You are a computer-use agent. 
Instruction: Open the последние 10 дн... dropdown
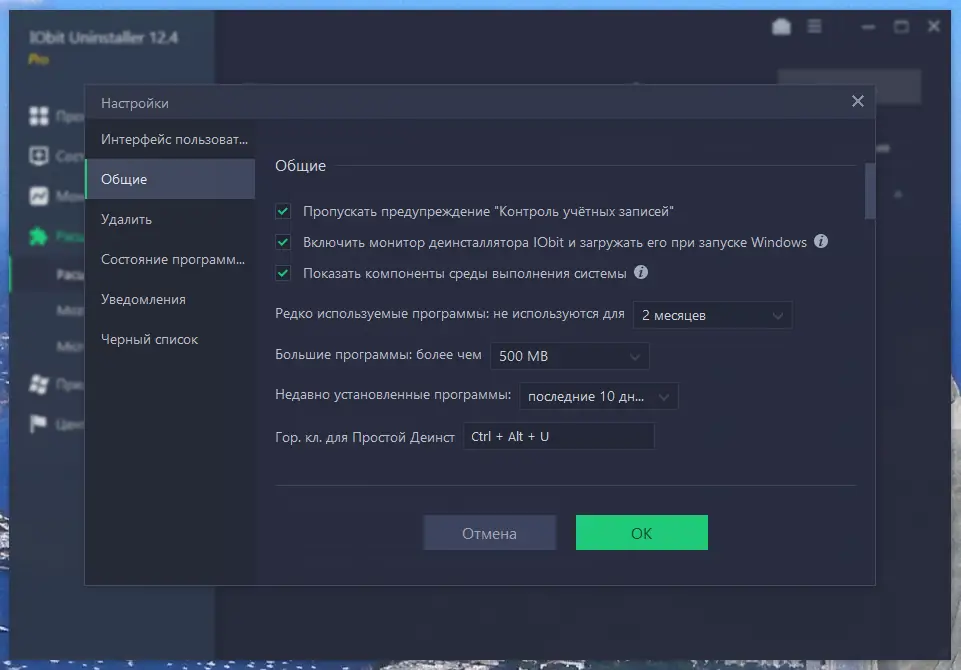[x=599, y=397]
